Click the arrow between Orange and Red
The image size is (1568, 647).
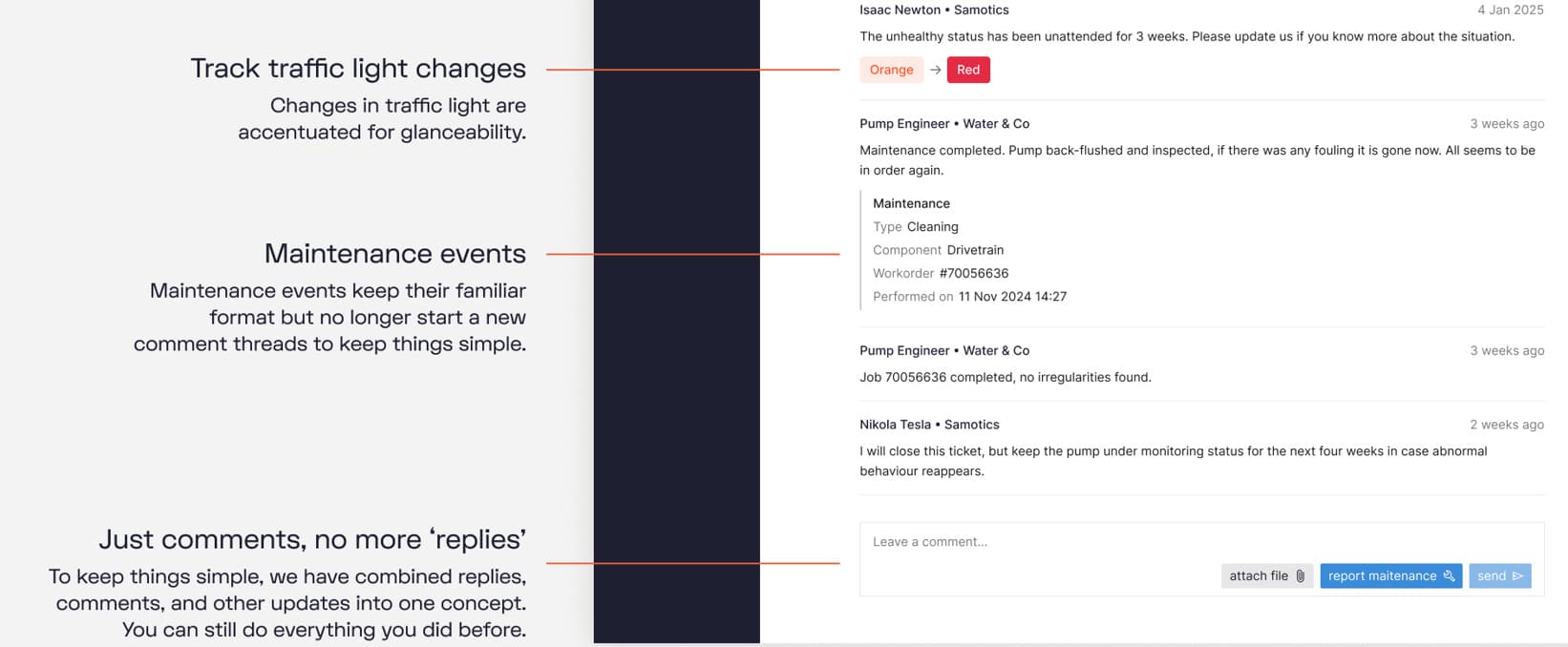pyautogui.click(x=935, y=70)
